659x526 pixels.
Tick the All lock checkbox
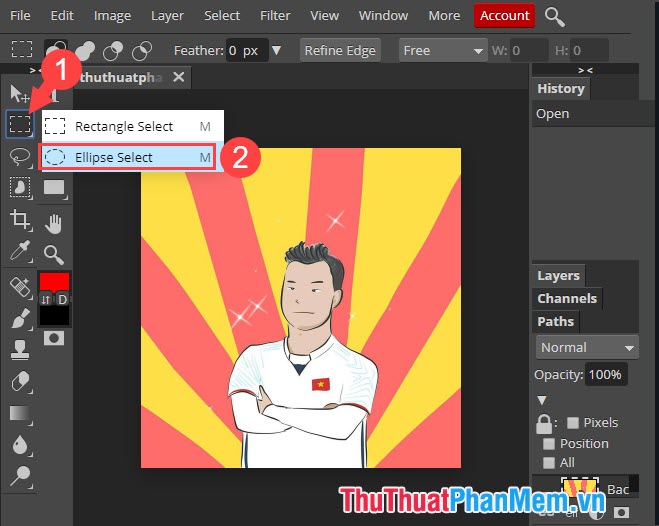click(548, 462)
